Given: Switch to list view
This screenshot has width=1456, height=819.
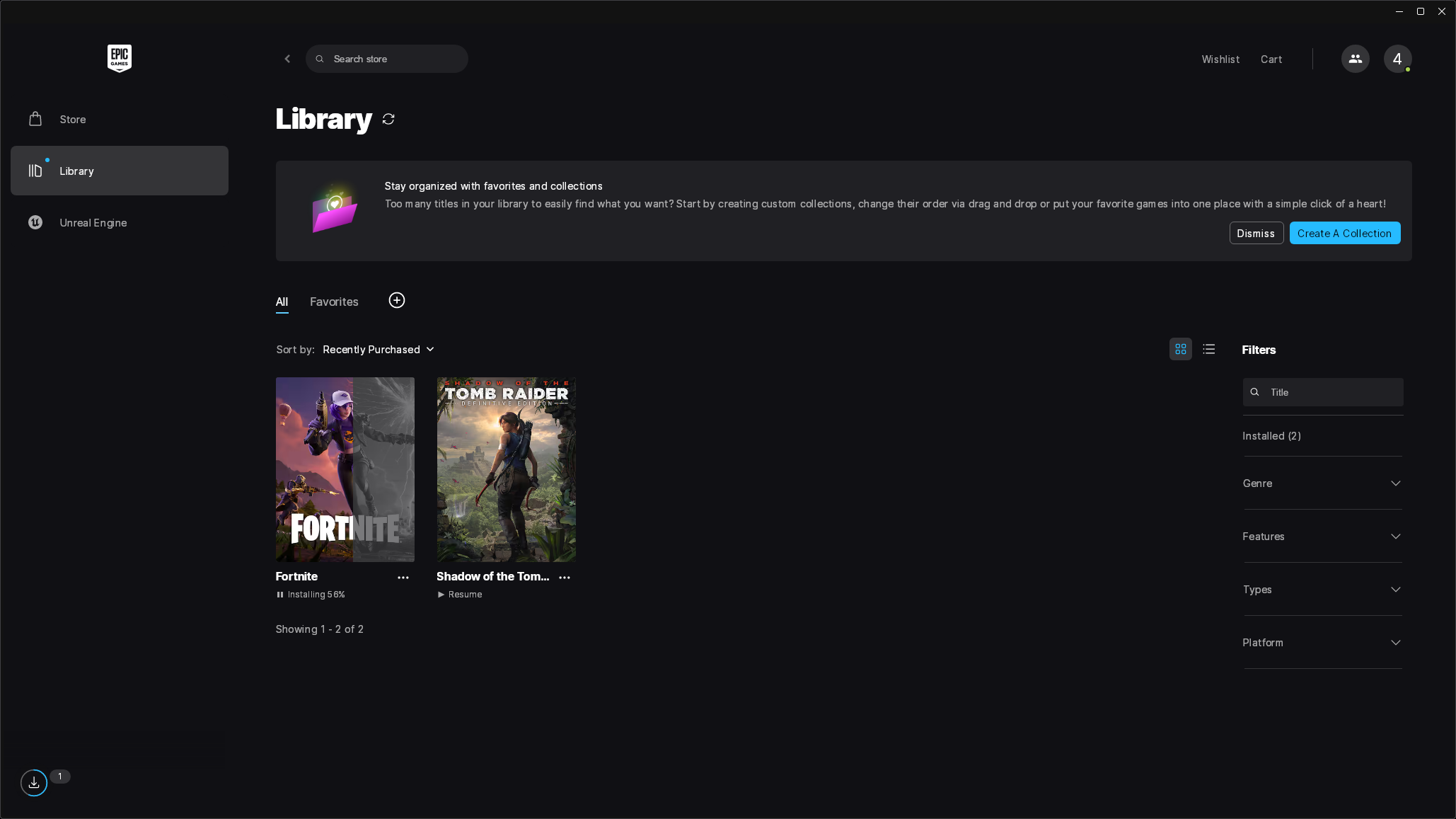Looking at the screenshot, I should [x=1209, y=349].
